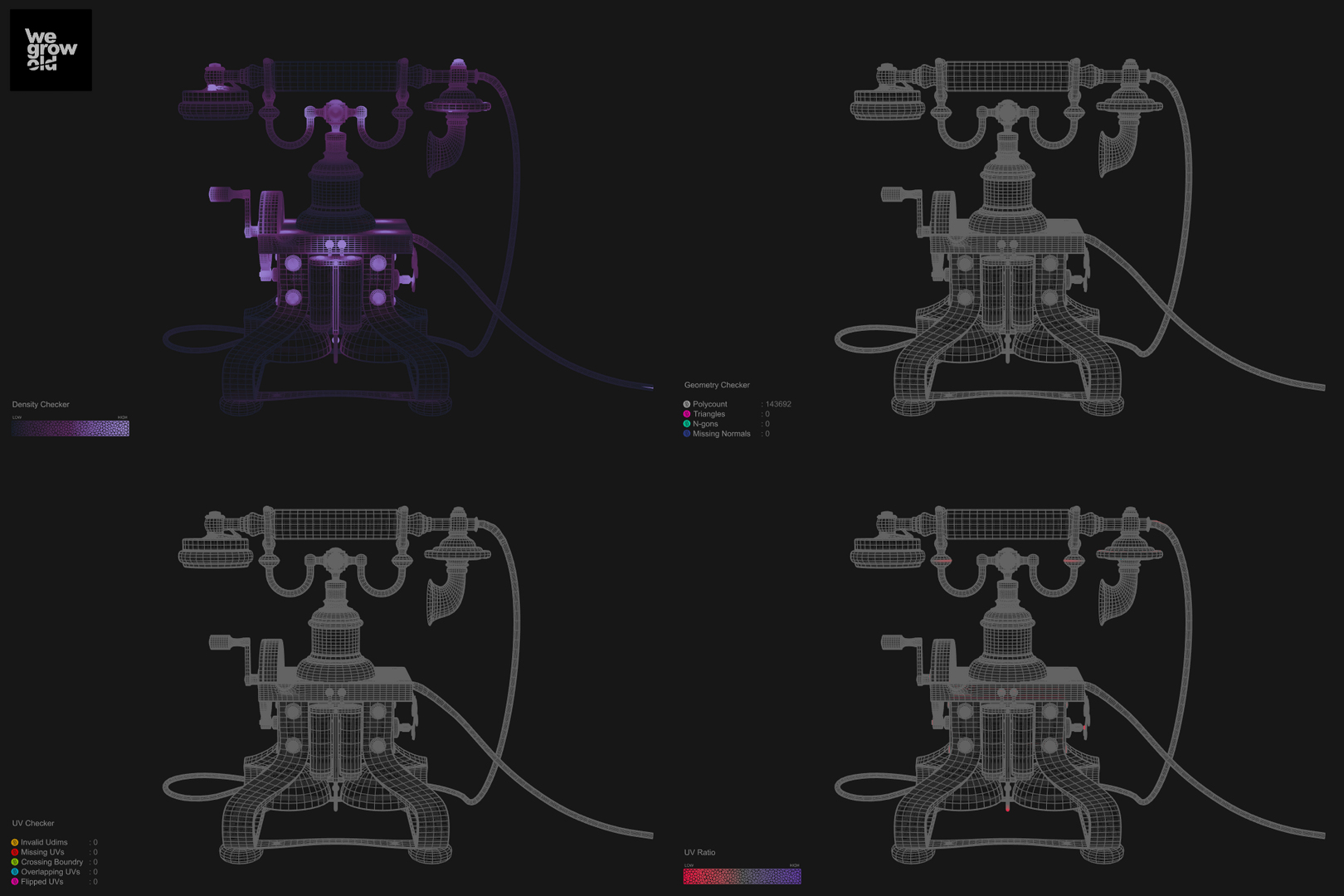
Task: Click the gray wireframe telephone above Geometry Checker
Action: click(x=1079, y=236)
